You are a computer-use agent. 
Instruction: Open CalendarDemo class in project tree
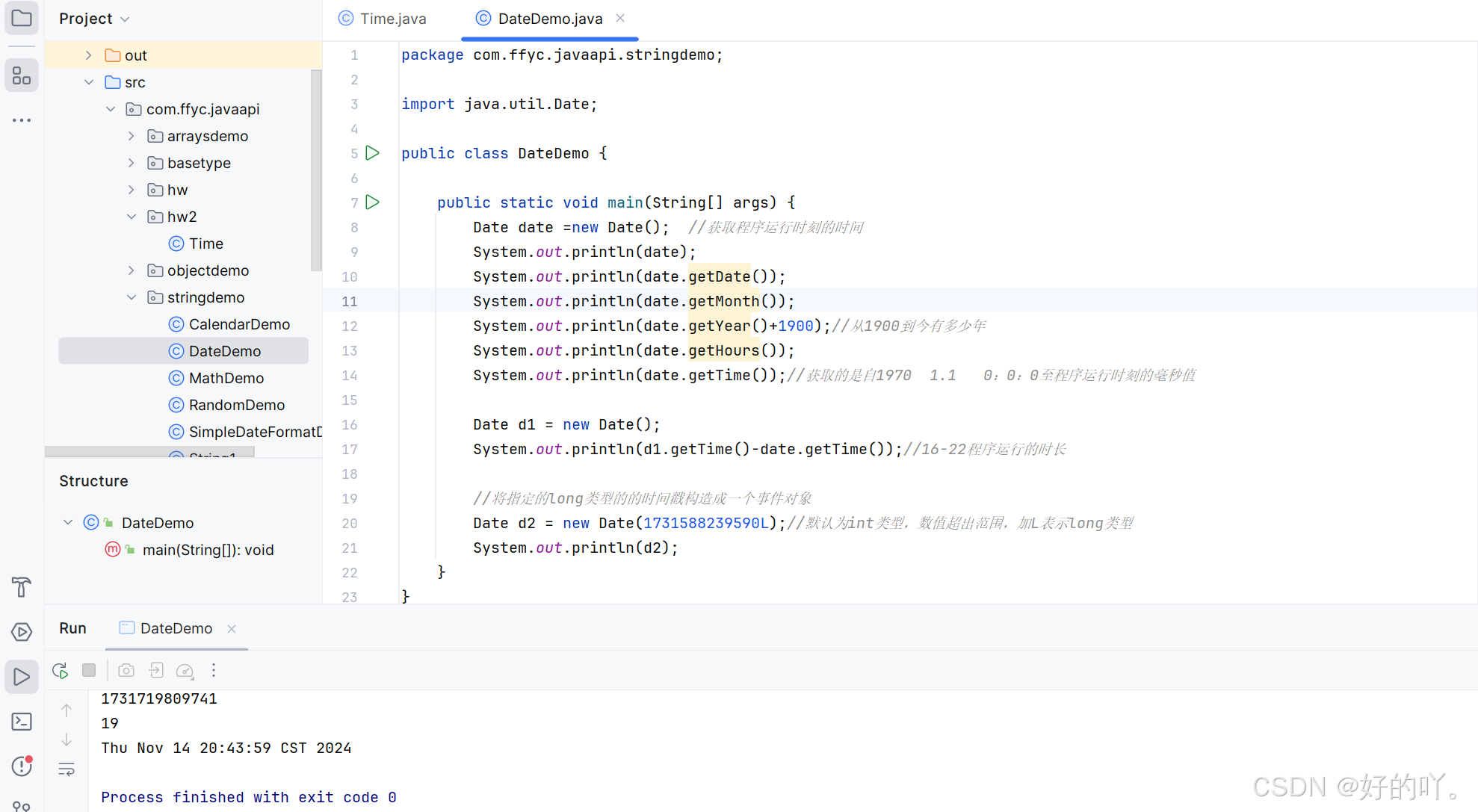point(239,324)
